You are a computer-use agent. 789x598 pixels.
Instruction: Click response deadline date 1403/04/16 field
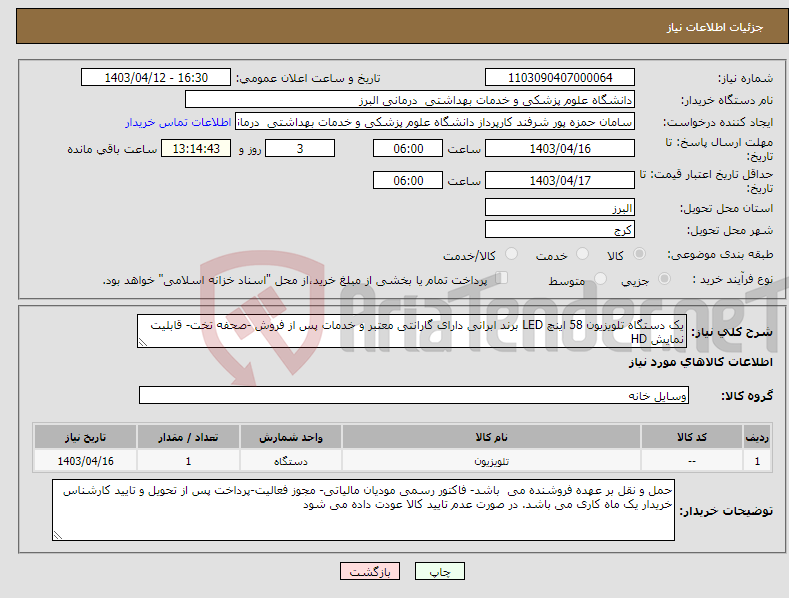click(560, 148)
